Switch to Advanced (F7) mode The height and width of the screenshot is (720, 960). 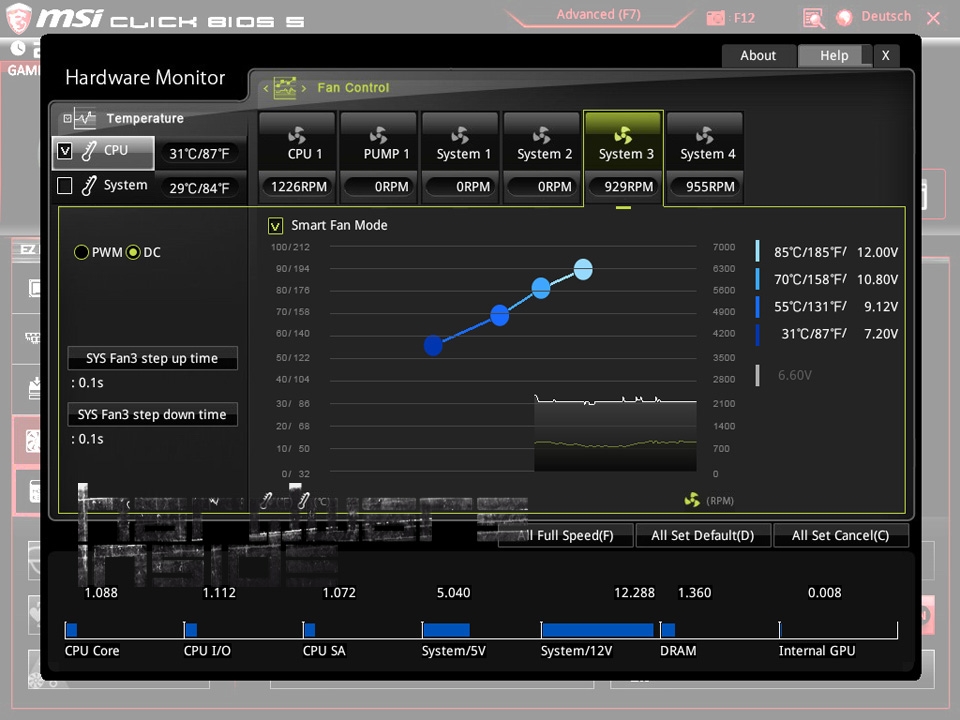pos(598,15)
